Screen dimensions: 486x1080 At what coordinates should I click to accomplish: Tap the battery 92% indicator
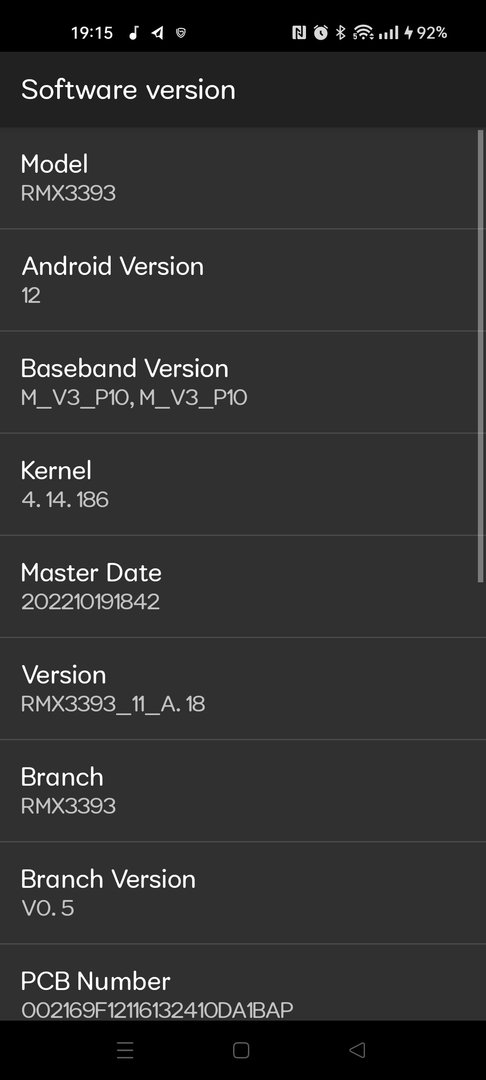coord(425,32)
